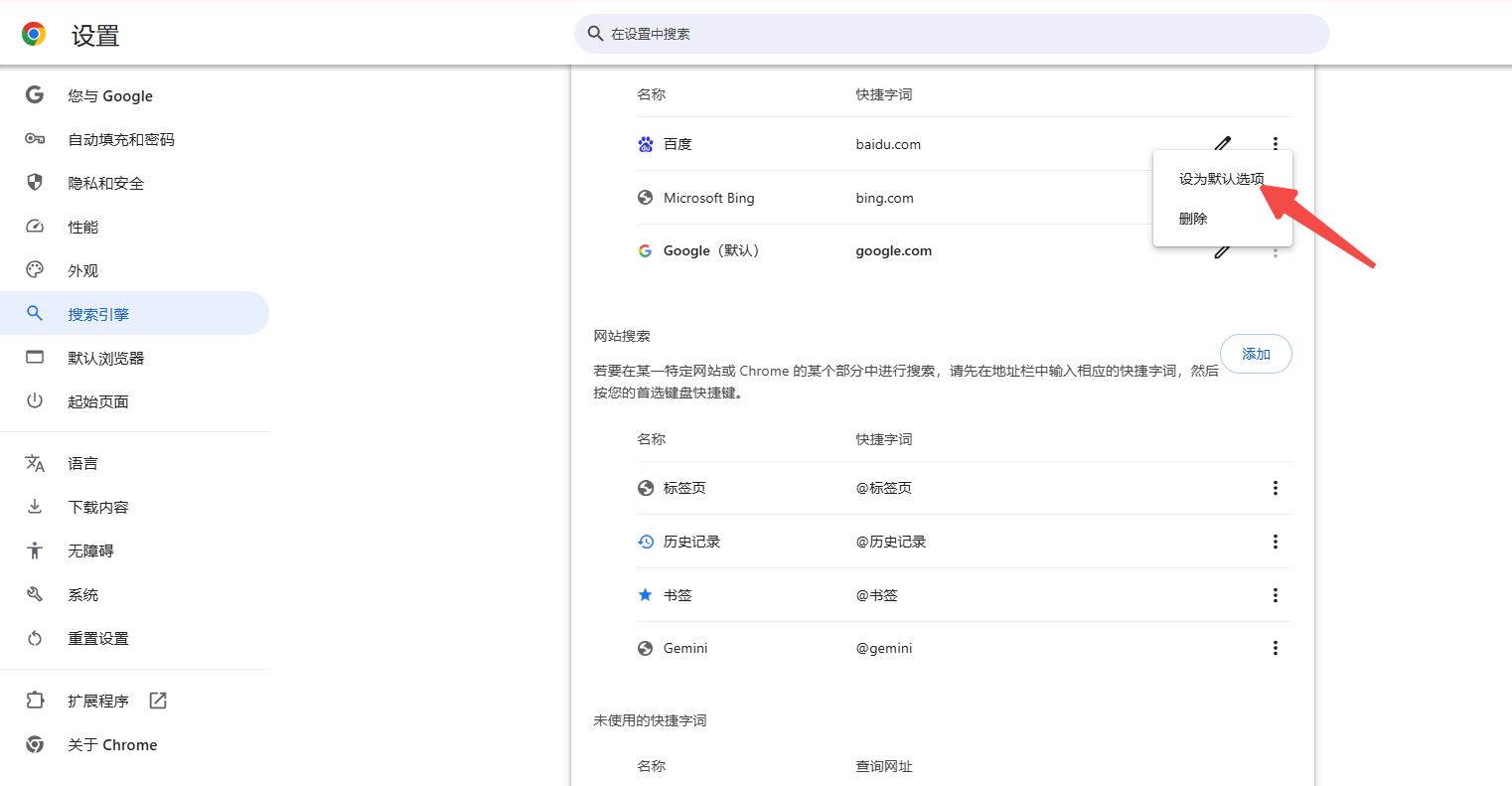Click the external-link icon next to 扩展程序
1512x786 pixels.
(x=158, y=701)
